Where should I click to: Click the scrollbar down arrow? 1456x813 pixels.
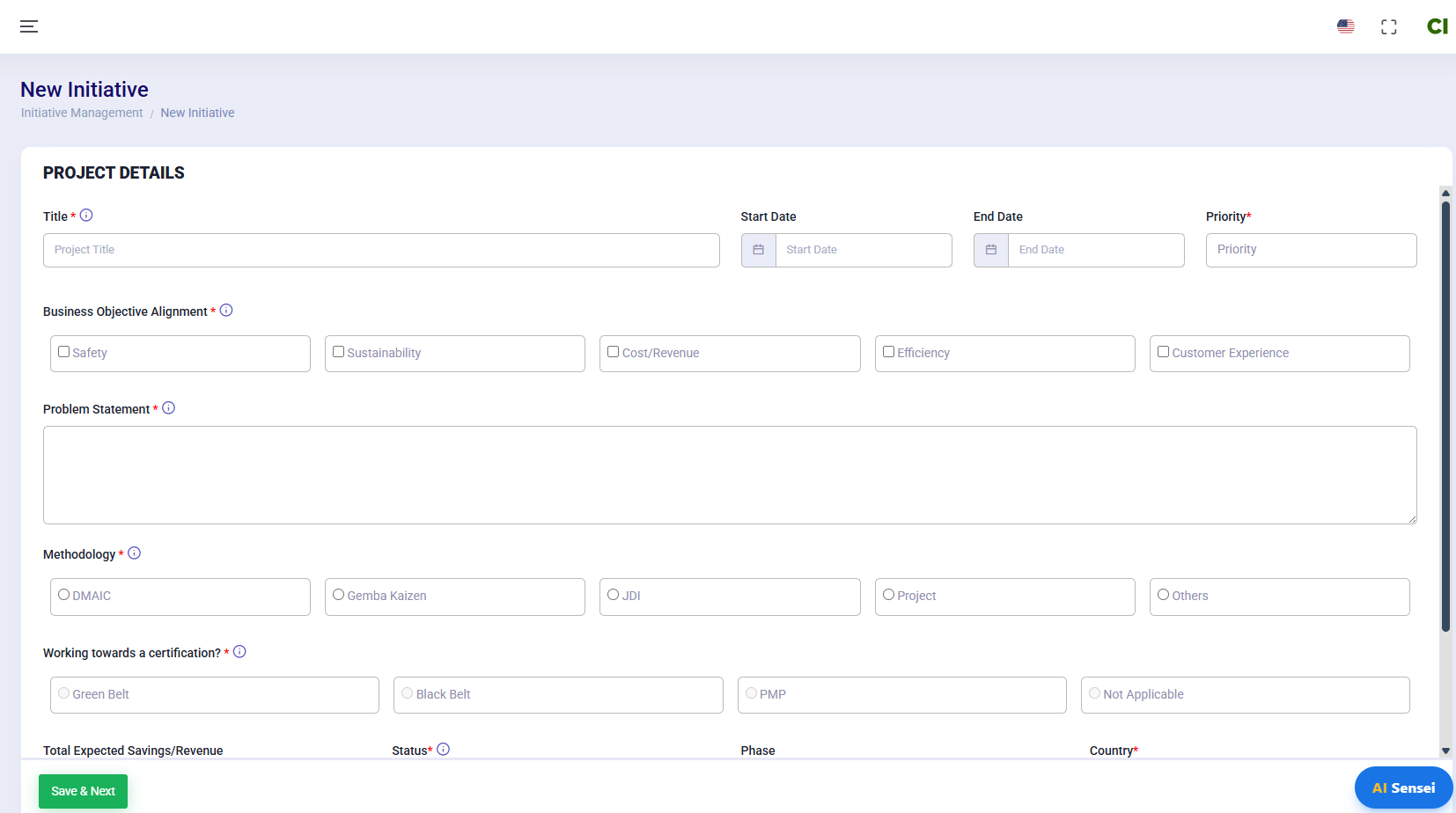click(1445, 751)
